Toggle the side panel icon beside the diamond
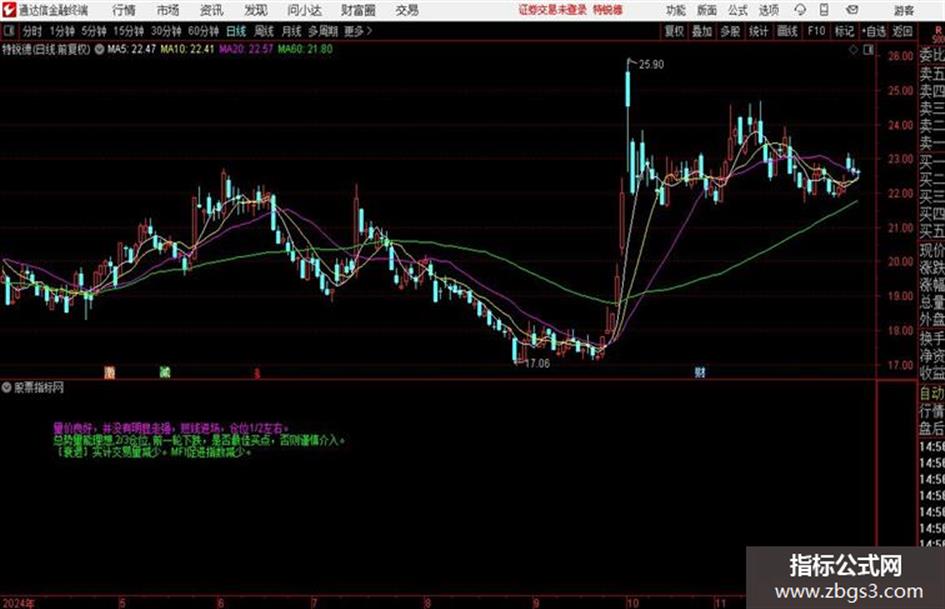The width and height of the screenshot is (945, 609). [868, 50]
